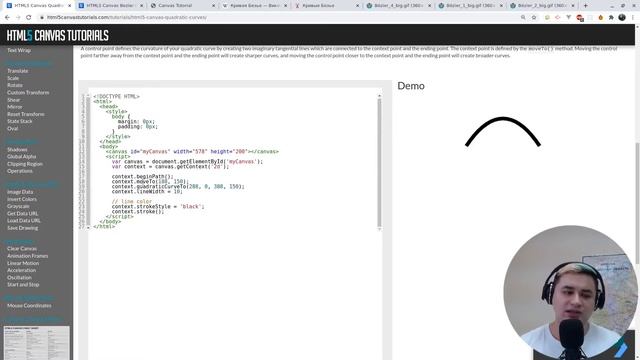Open the Oval tutorial link
This screenshot has height=360, width=640.
13,129
